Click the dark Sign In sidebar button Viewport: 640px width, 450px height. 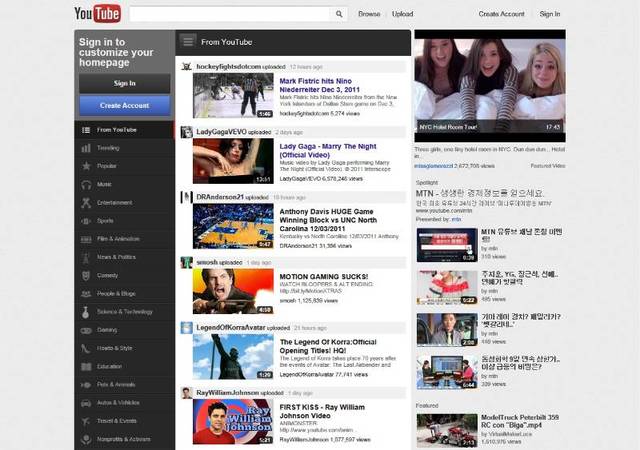point(124,83)
